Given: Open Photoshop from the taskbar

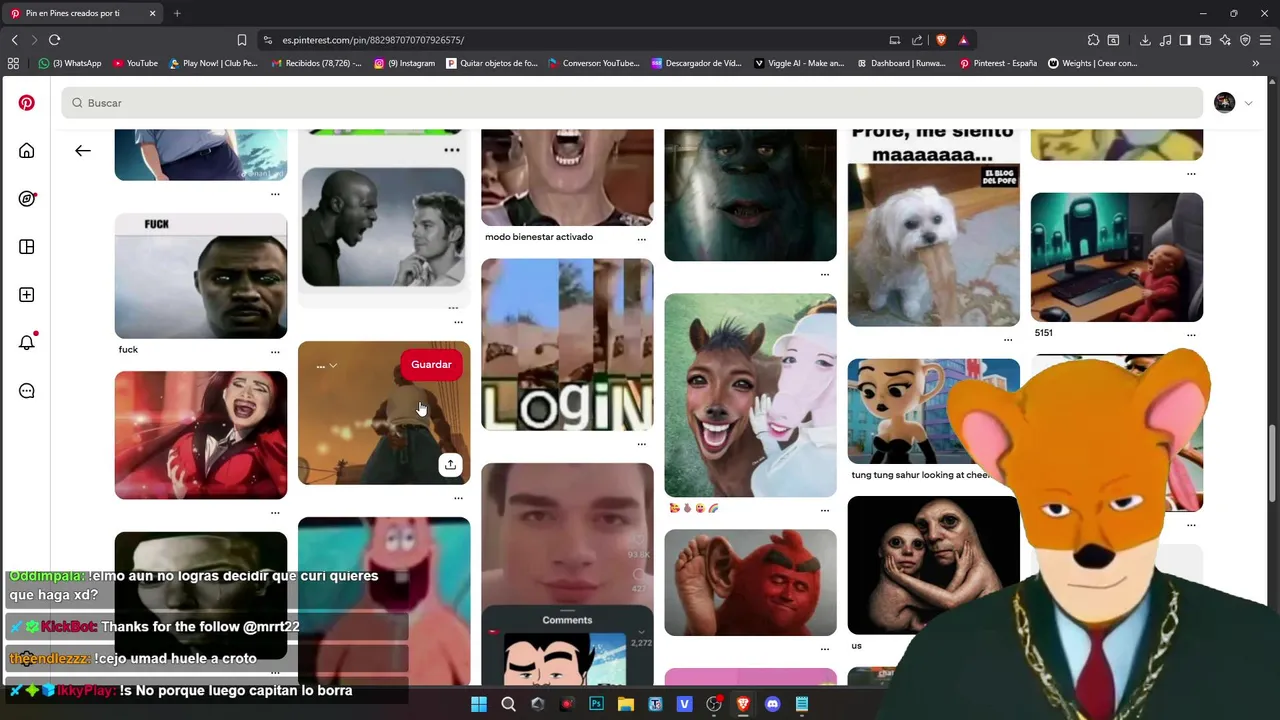Looking at the screenshot, I should 596,704.
